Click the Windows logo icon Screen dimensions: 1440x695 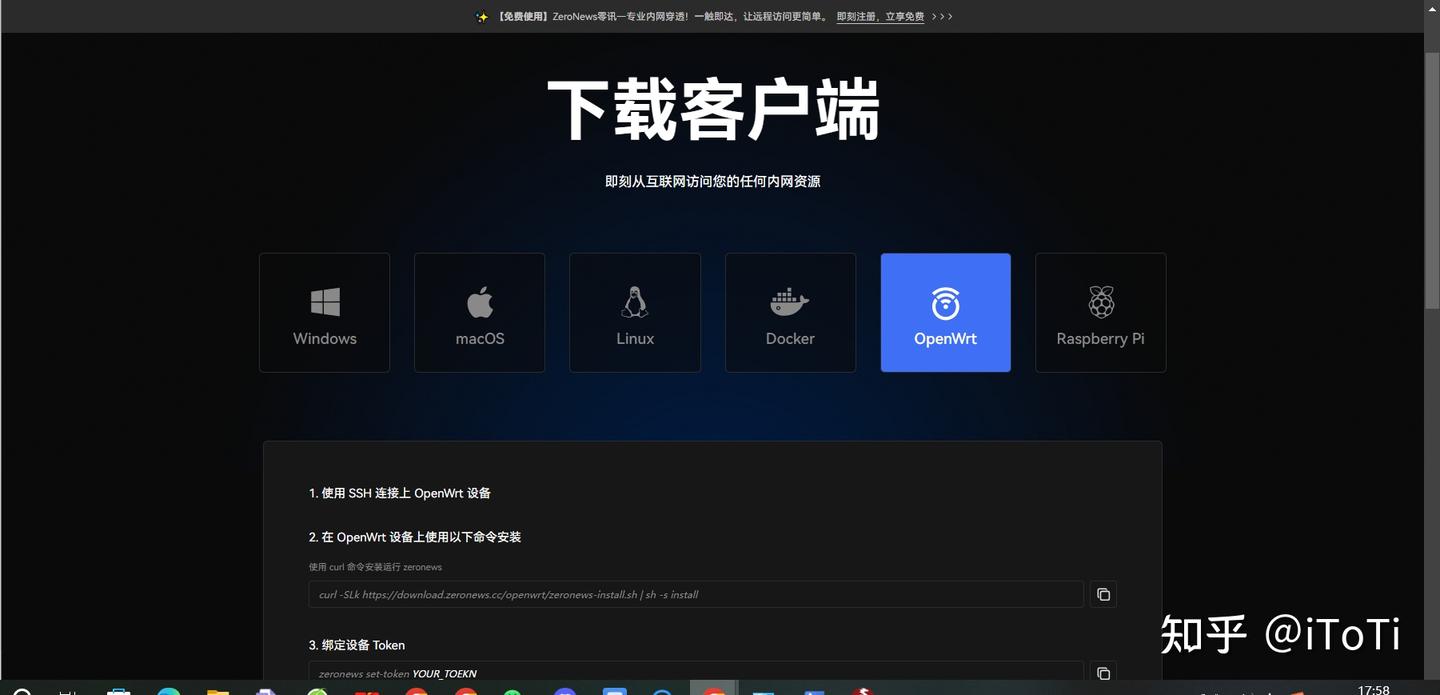[x=324, y=301]
